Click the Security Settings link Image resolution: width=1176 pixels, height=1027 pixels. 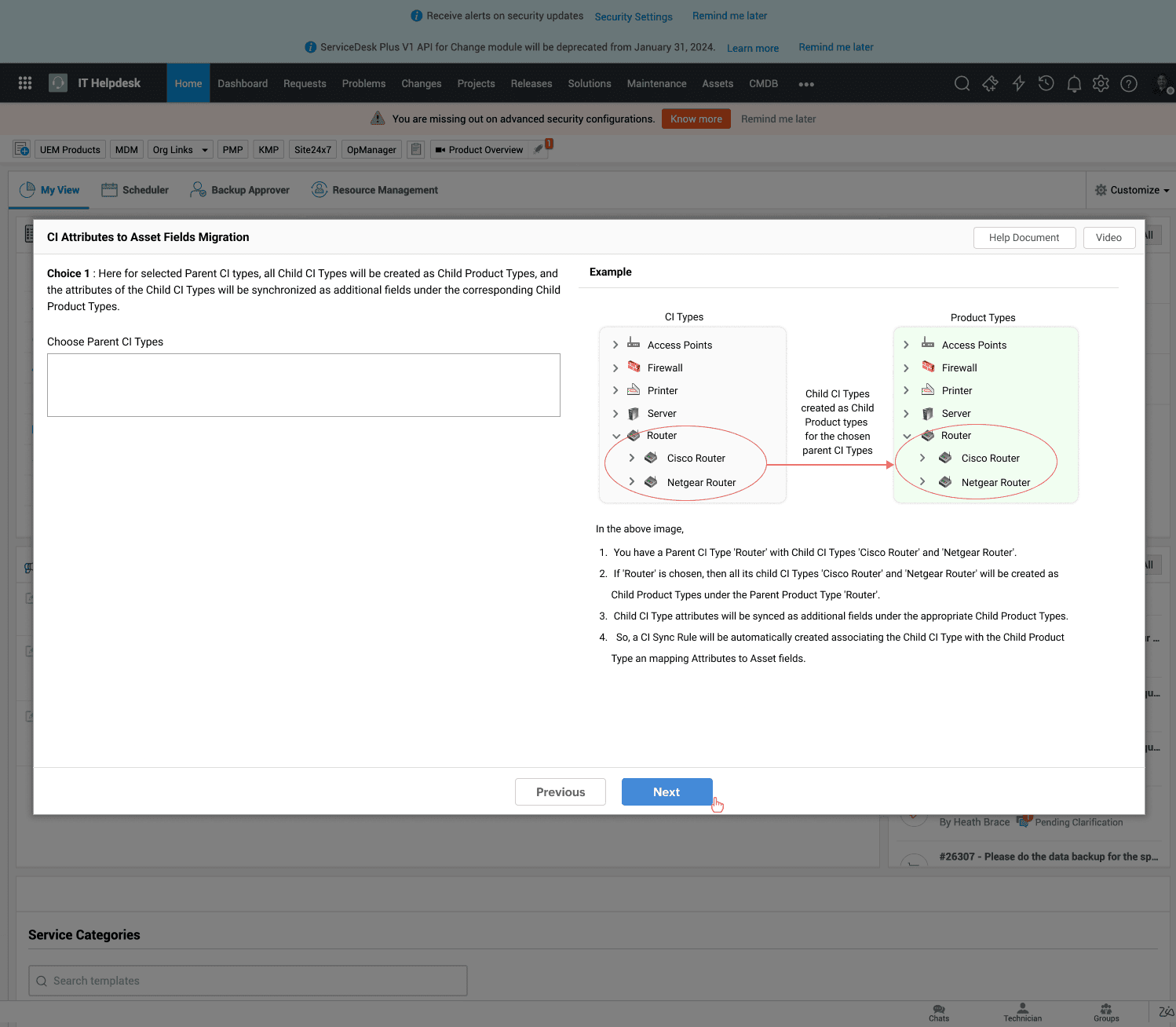tap(634, 16)
